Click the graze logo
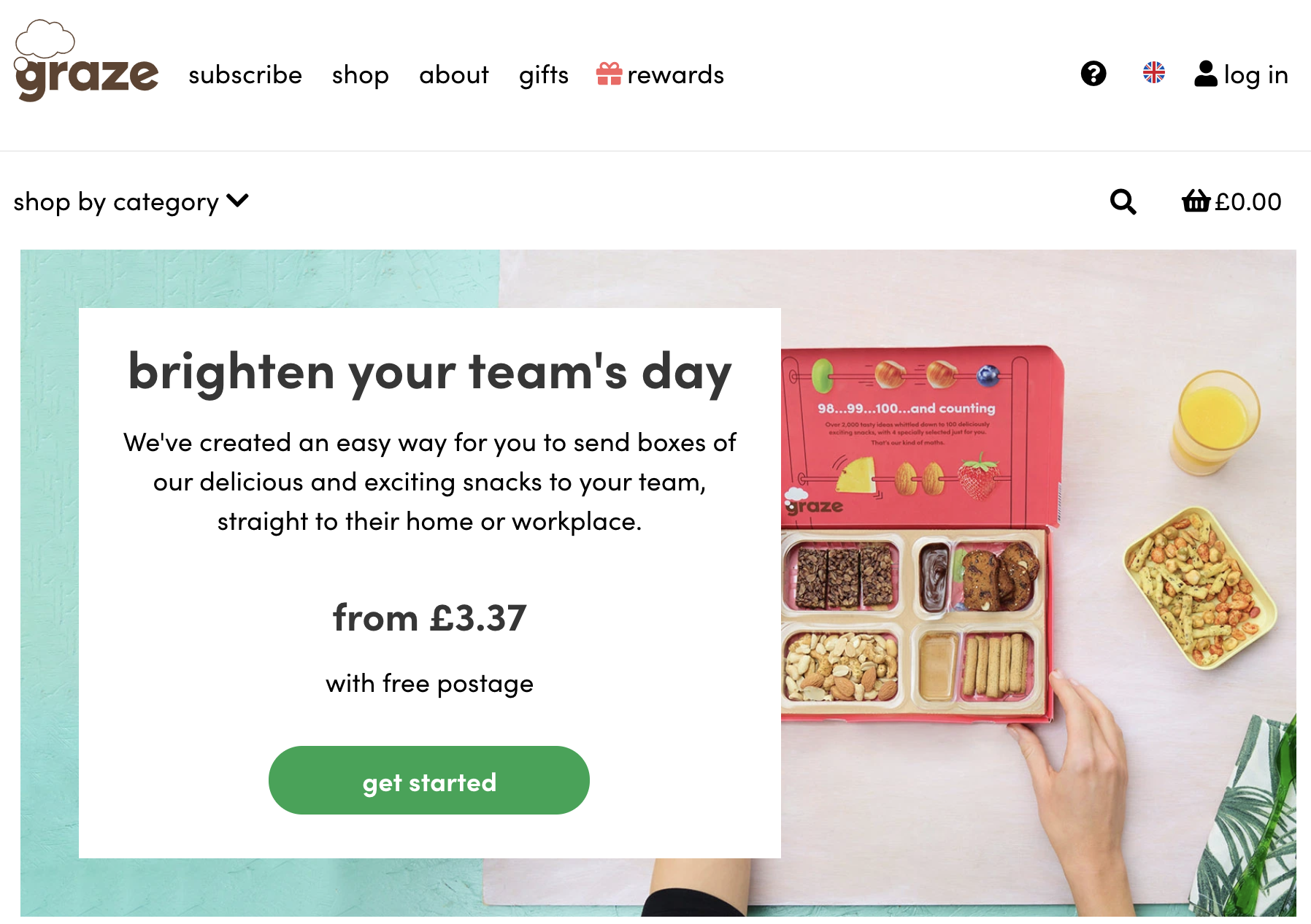 (86, 61)
